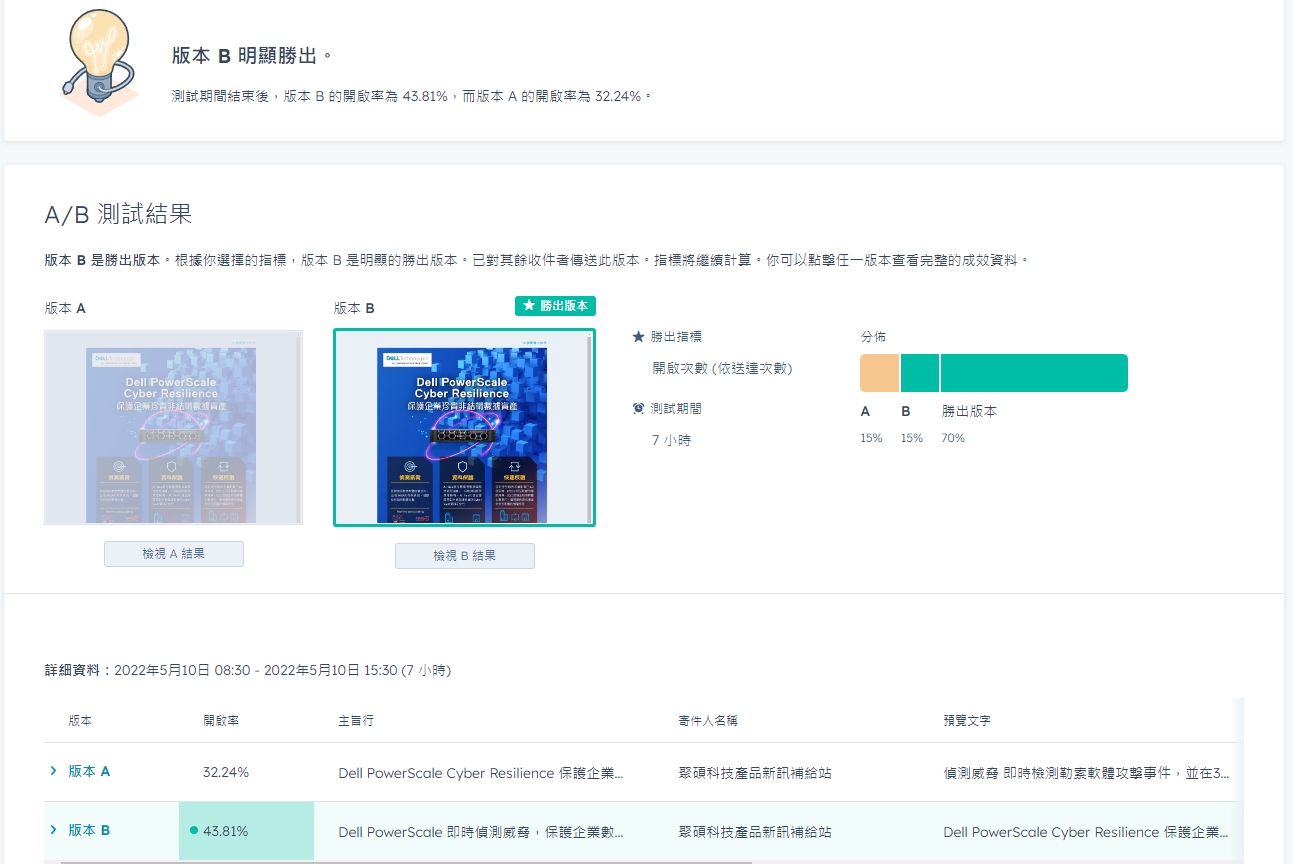This screenshot has width=1293, height=864.
Task: Click the narrow green B distribution segment
Action: pyautogui.click(x=920, y=373)
